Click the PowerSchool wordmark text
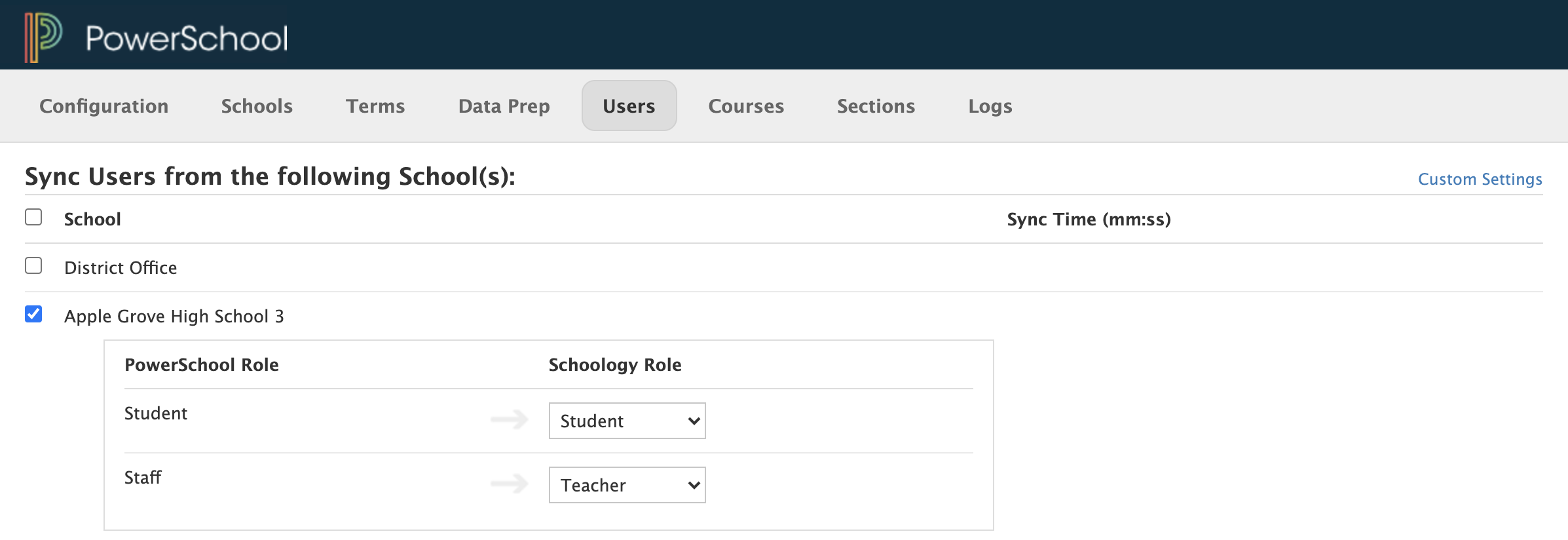 187,38
